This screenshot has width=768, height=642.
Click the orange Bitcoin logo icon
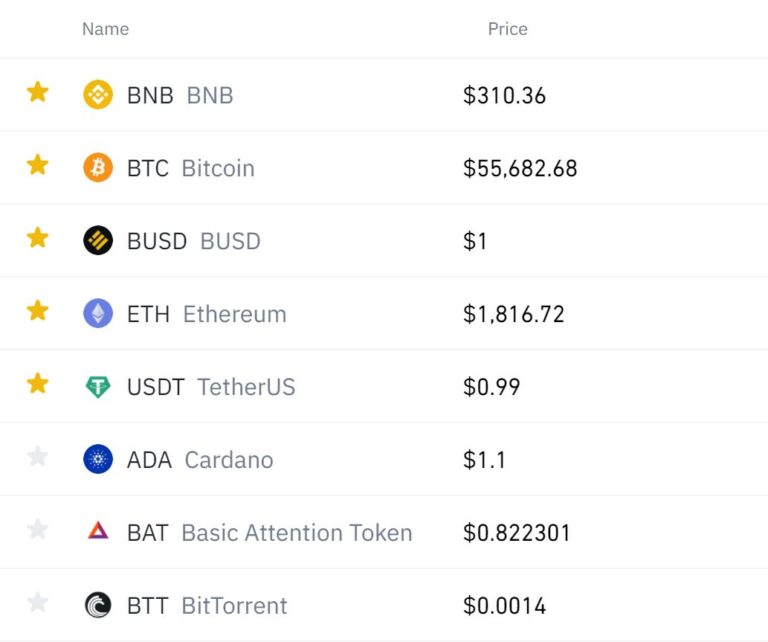[98, 167]
